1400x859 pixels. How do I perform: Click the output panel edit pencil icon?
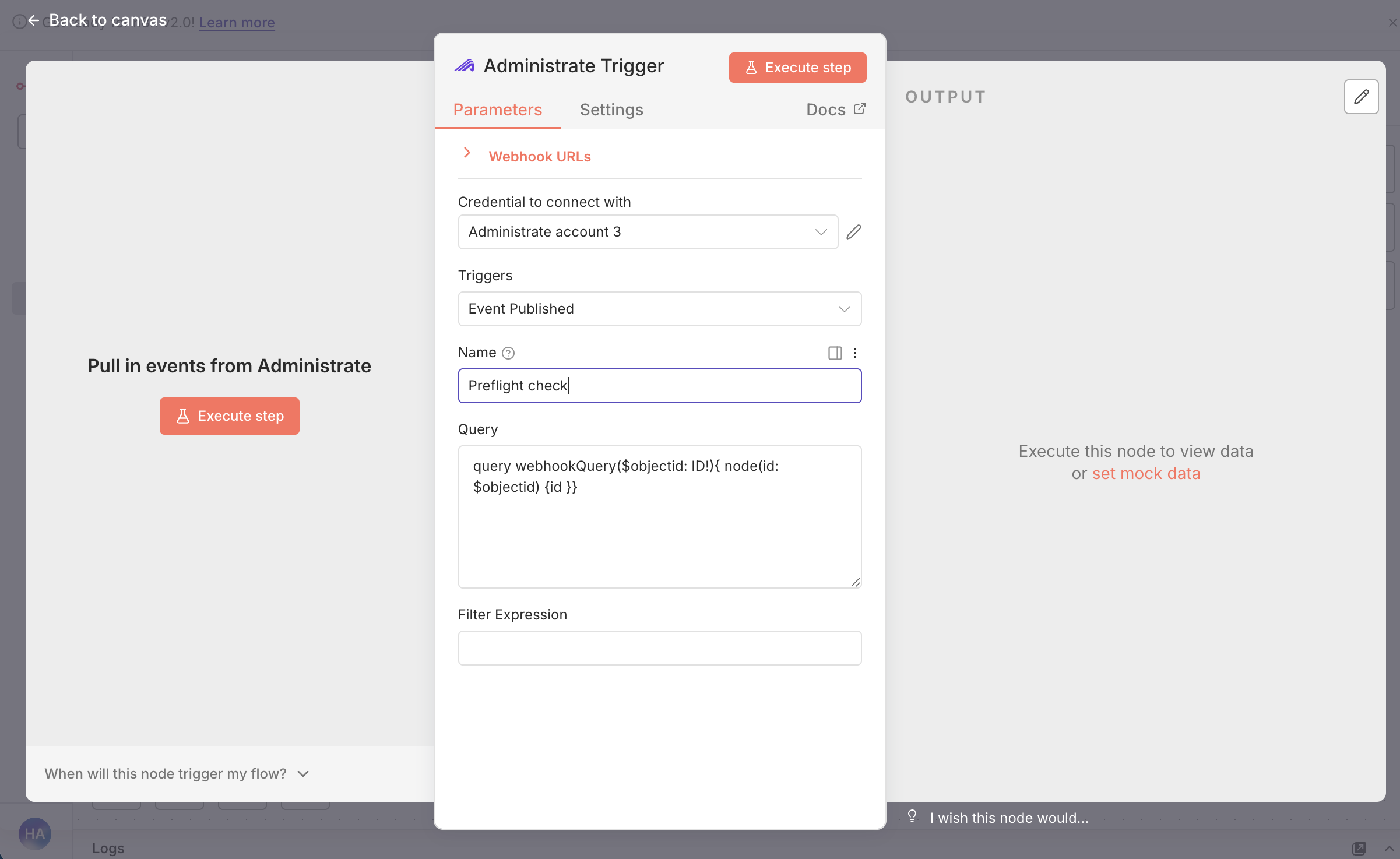click(x=1361, y=97)
